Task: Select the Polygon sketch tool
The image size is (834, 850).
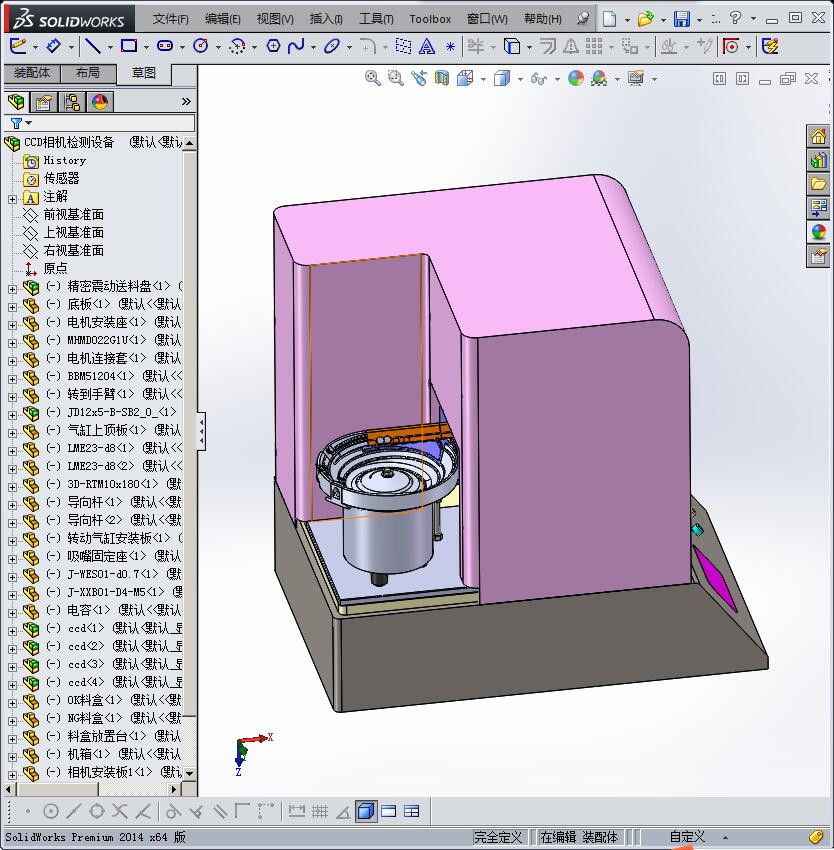Action: [273, 46]
